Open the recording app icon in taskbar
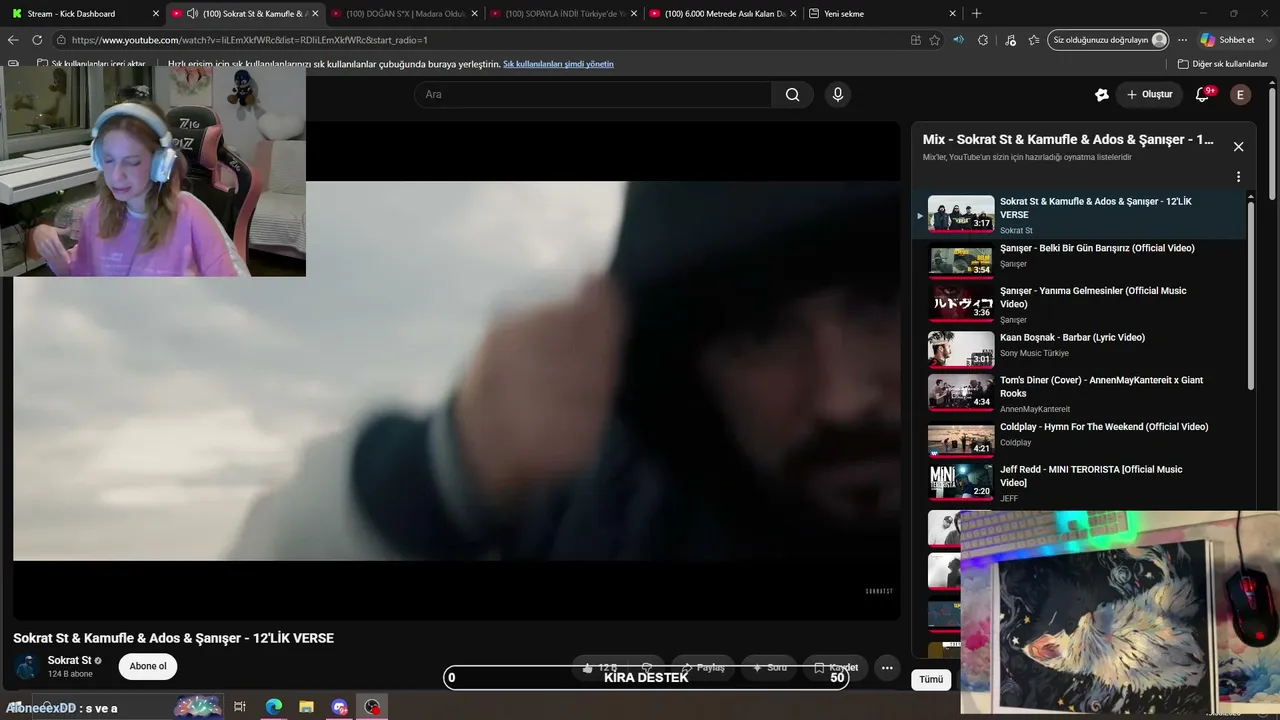 point(372,707)
